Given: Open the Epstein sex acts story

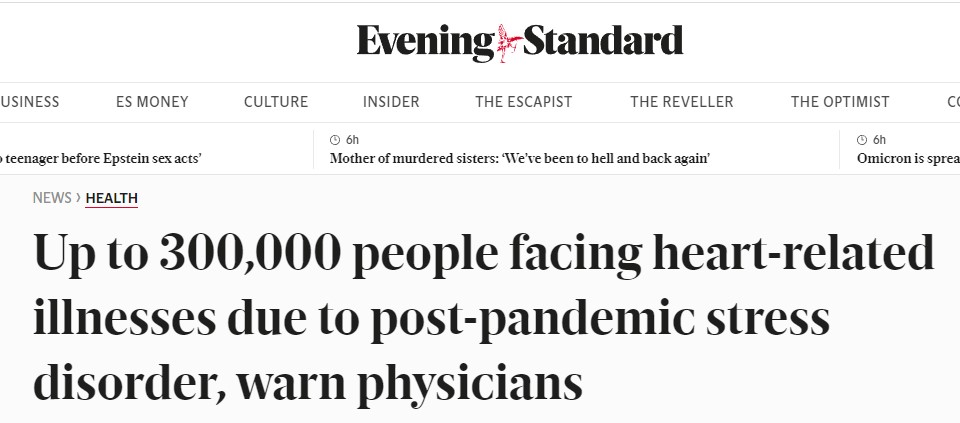Looking at the screenshot, I should (101, 159).
